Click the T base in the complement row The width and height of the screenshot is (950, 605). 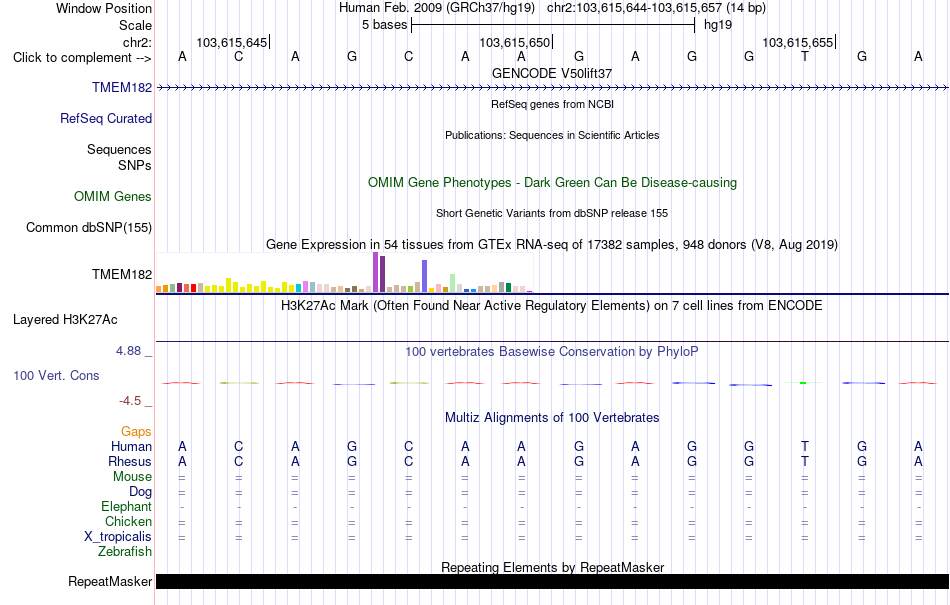pos(805,57)
